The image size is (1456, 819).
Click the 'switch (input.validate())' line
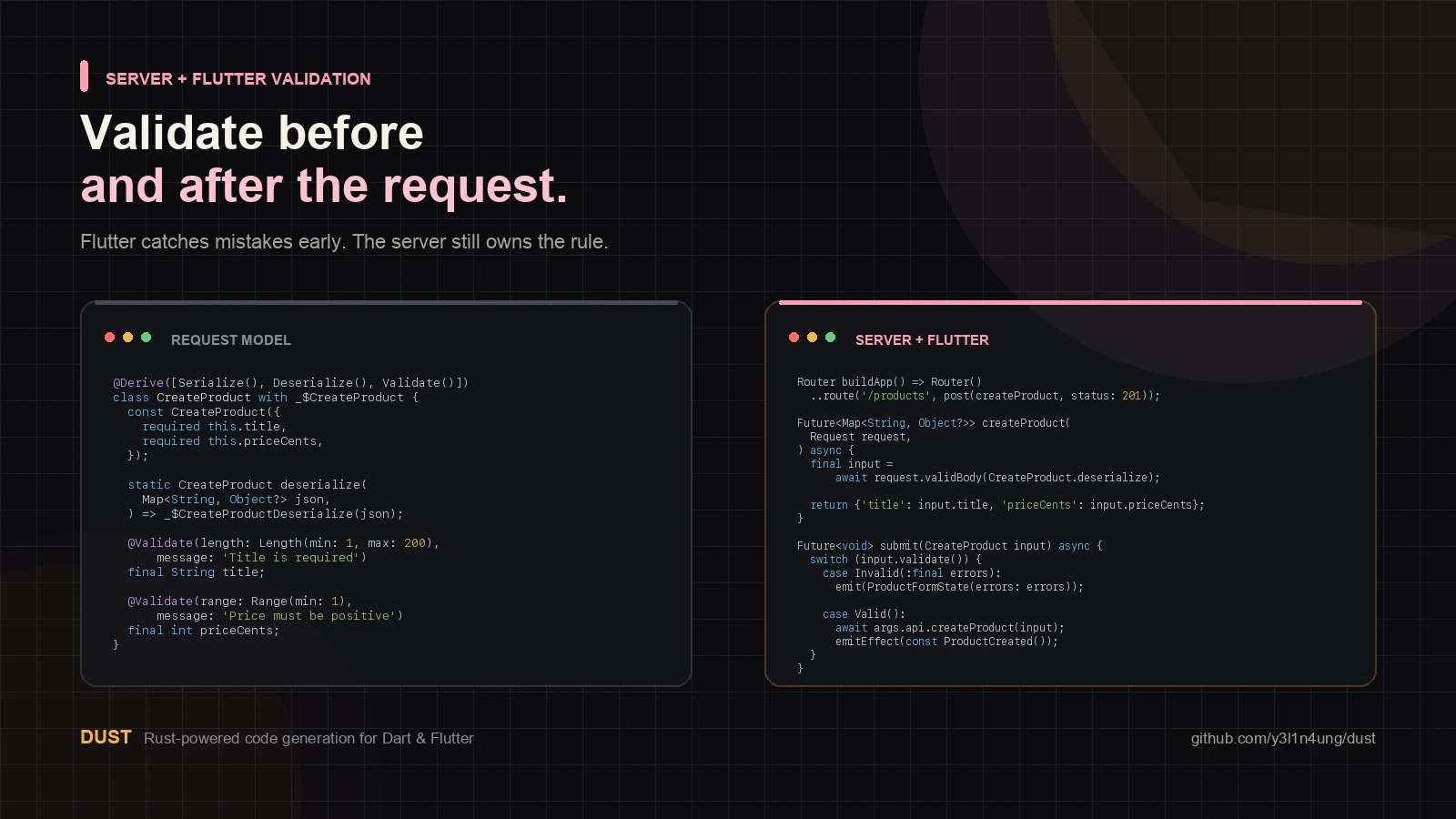point(895,560)
